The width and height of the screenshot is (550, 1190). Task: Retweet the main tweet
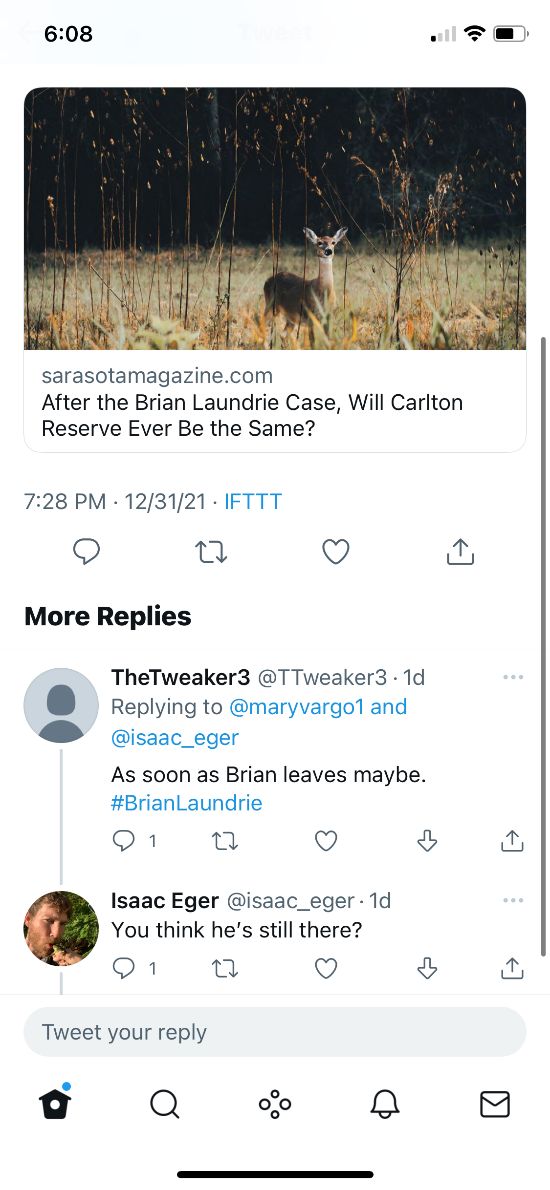click(211, 552)
